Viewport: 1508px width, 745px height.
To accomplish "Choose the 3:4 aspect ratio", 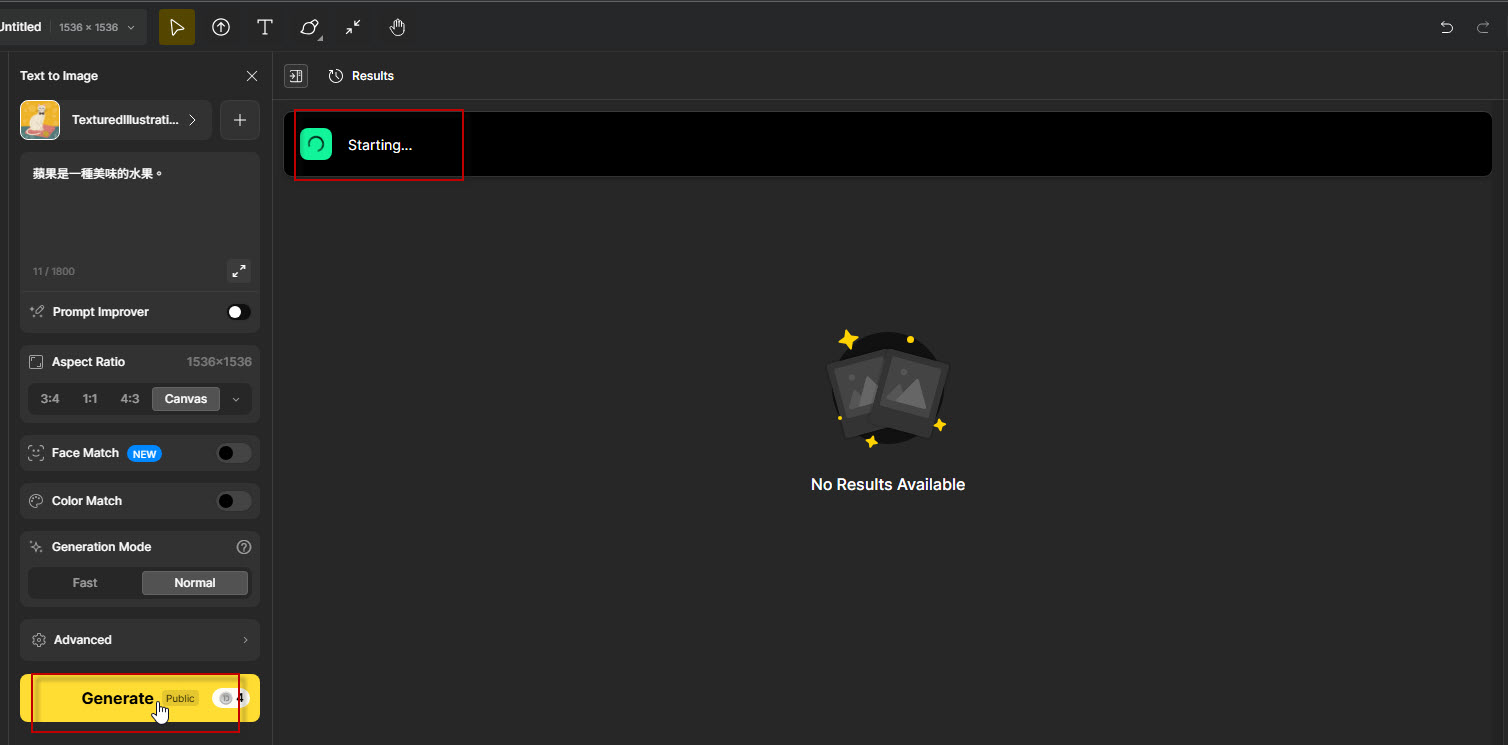I will pyautogui.click(x=50, y=399).
